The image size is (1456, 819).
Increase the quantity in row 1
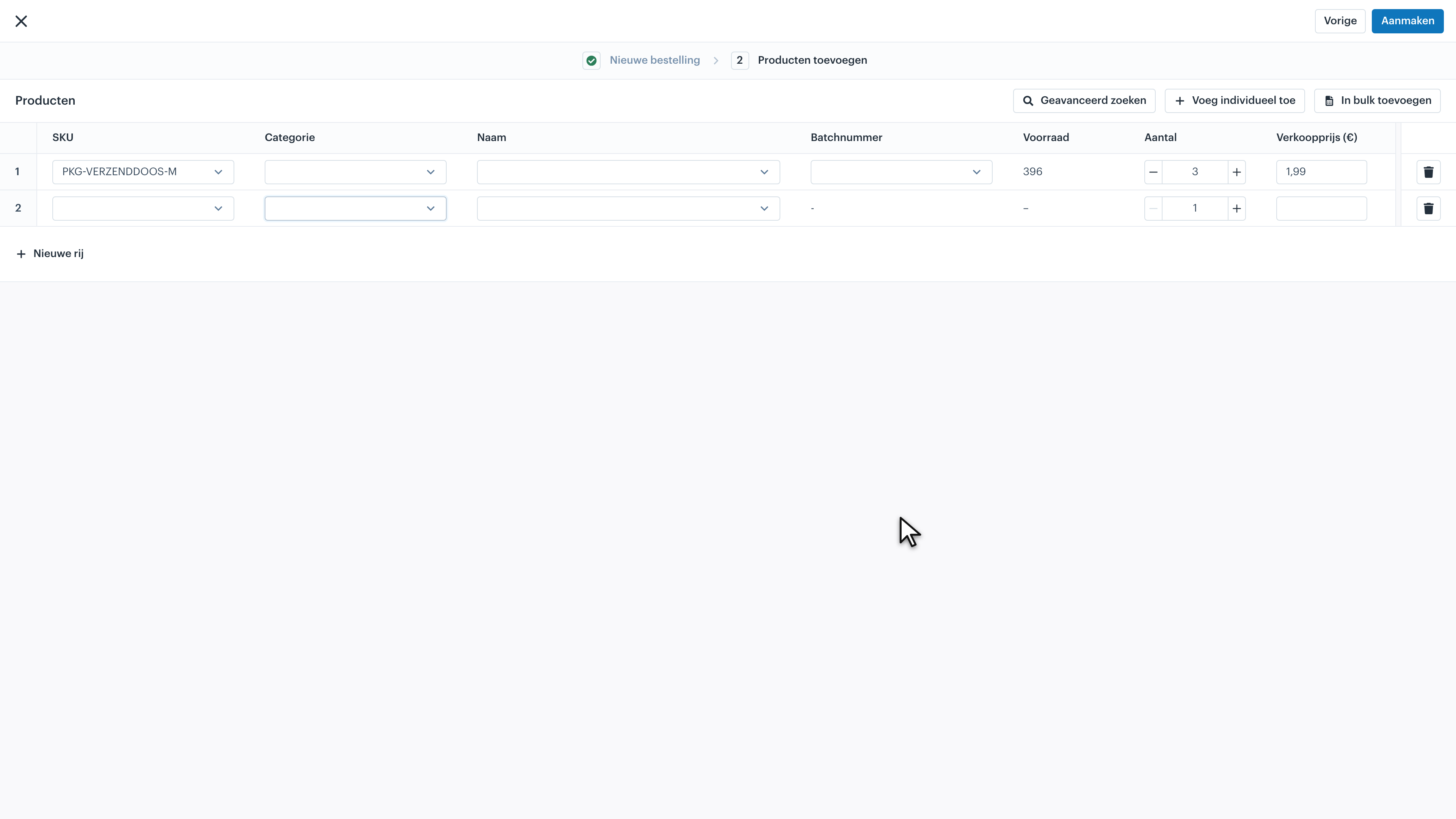coord(1237,172)
